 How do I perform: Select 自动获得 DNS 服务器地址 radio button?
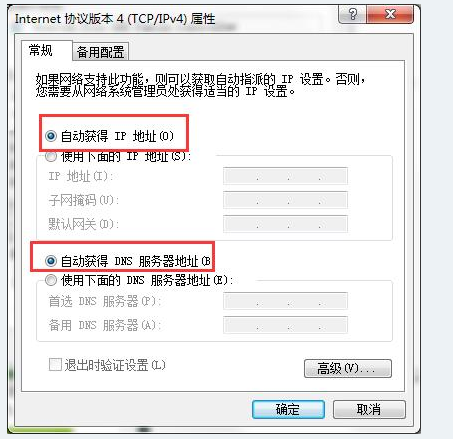click(51, 261)
